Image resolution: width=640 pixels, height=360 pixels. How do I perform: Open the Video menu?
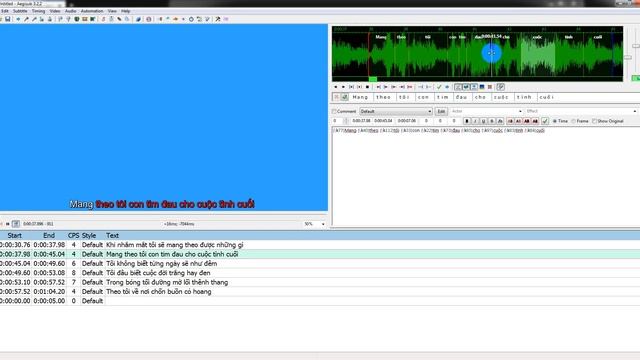pos(55,11)
